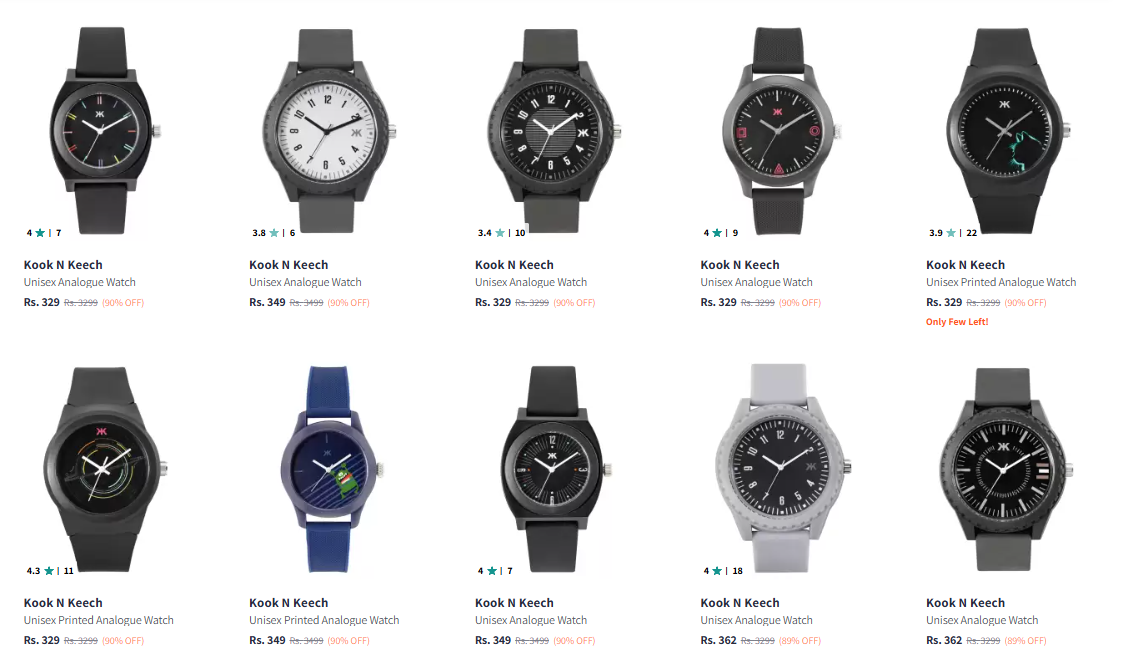Open the light grey strap watch image
The image size is (1133, 660).
tap(780, 468)
